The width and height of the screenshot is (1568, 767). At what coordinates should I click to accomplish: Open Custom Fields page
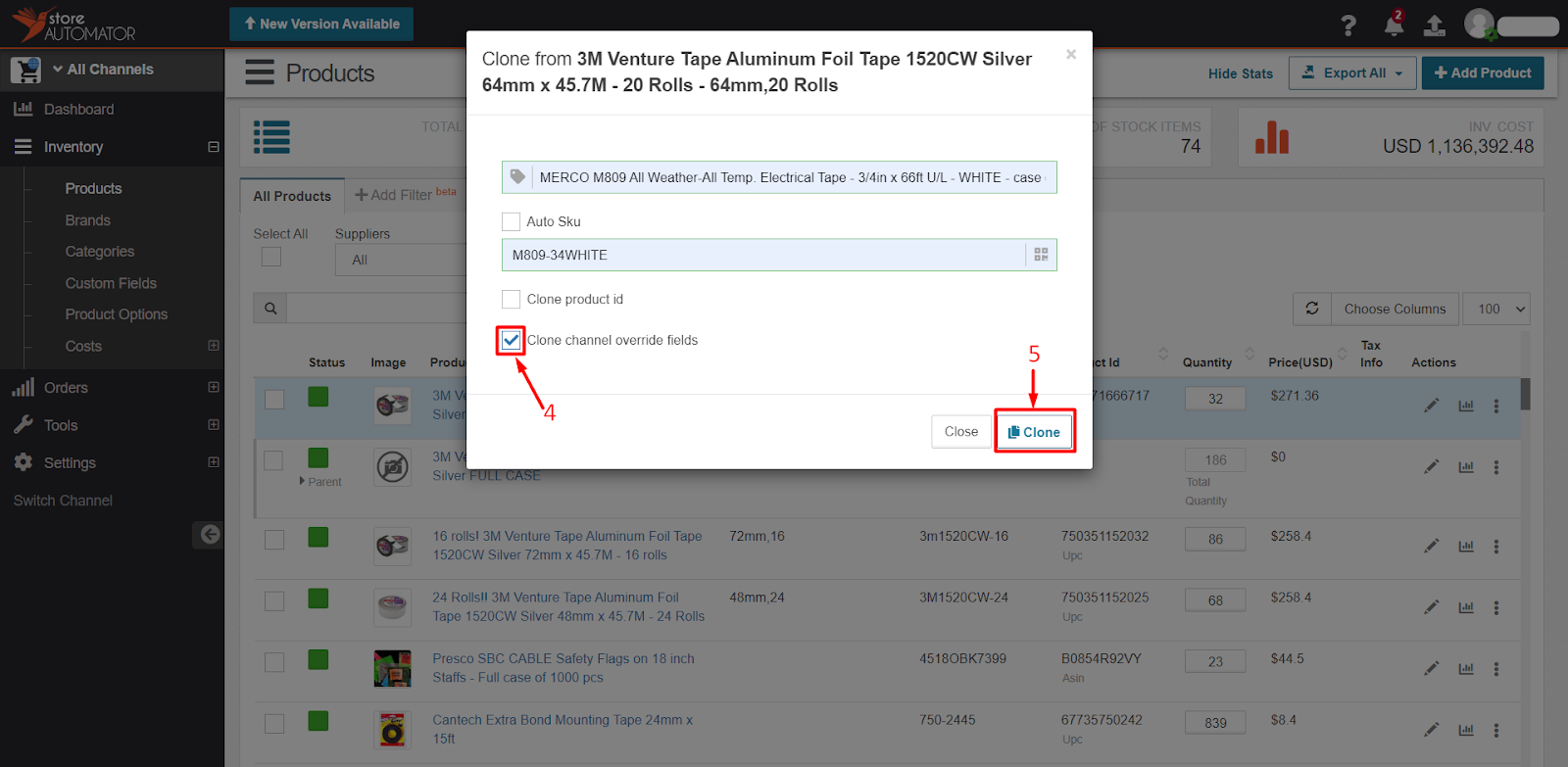coord(111,283)
